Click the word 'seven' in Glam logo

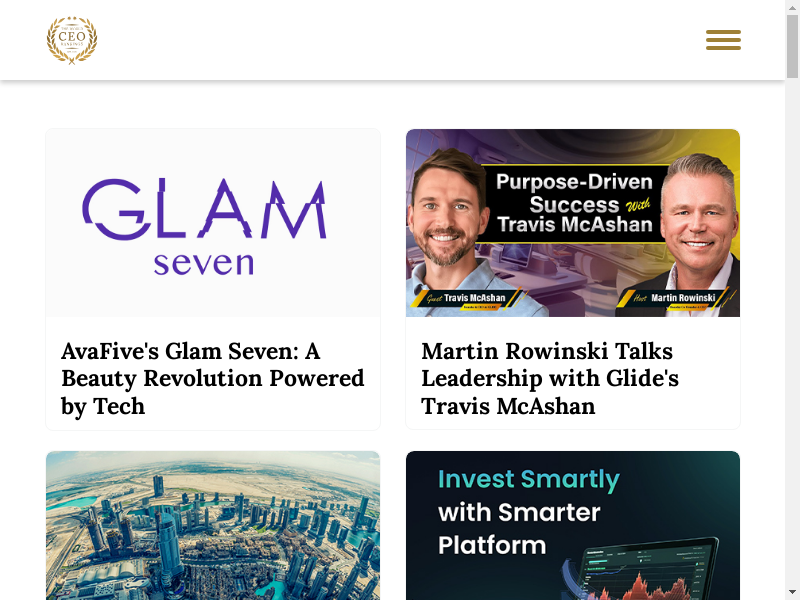coord(204,263)
